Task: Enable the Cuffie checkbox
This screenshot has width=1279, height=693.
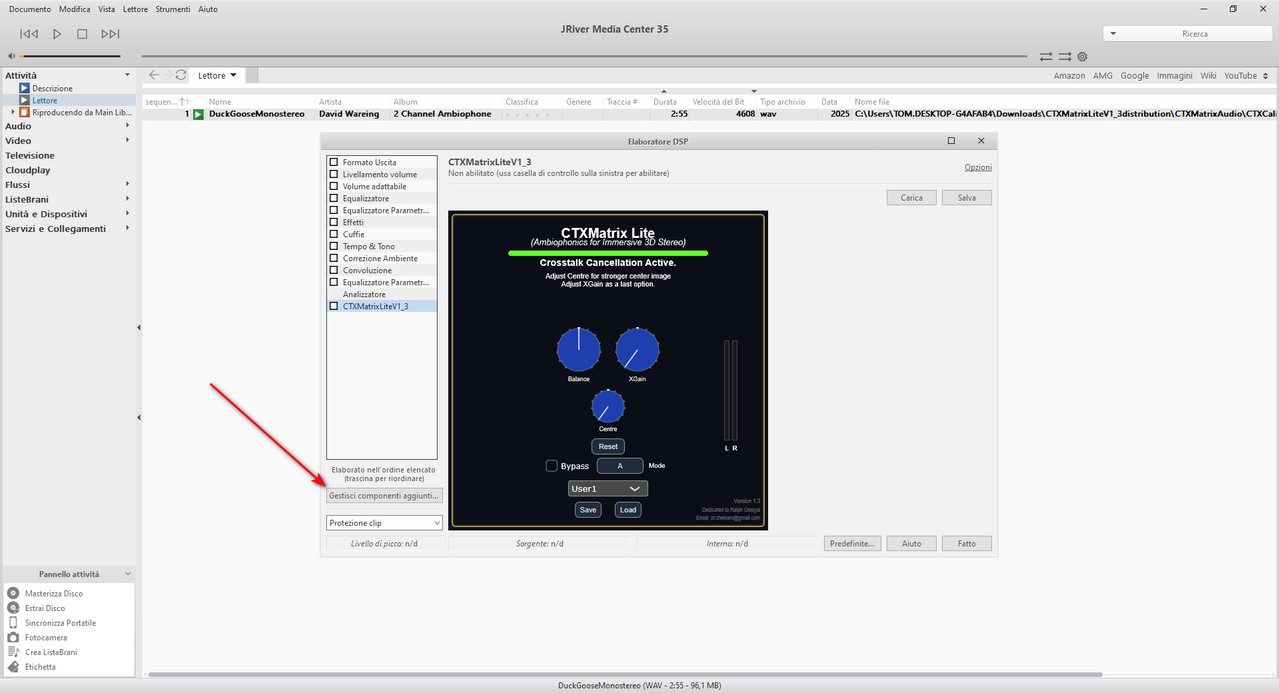Action: point(334,234)
